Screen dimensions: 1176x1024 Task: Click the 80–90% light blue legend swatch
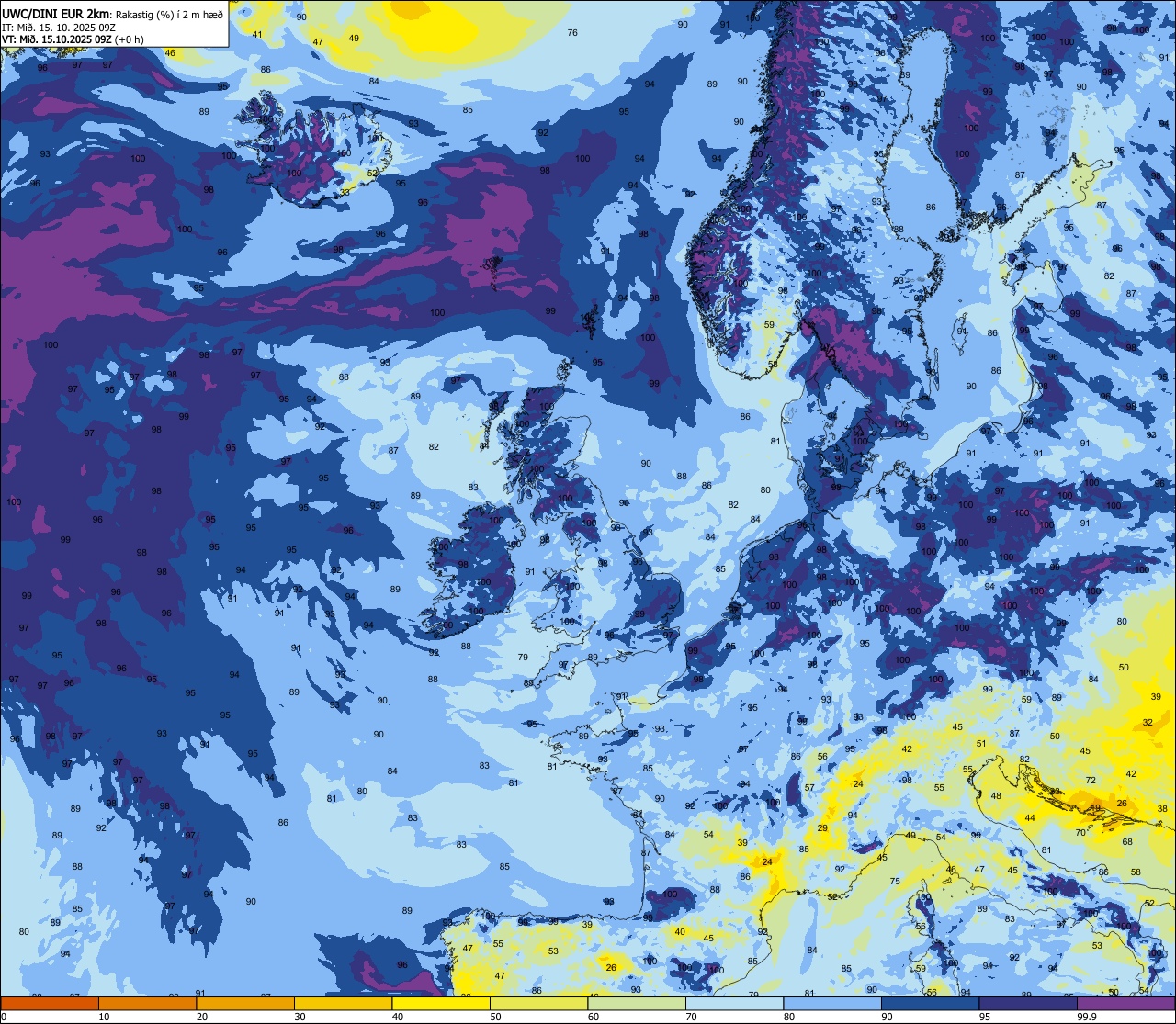tap(832, 1003)
